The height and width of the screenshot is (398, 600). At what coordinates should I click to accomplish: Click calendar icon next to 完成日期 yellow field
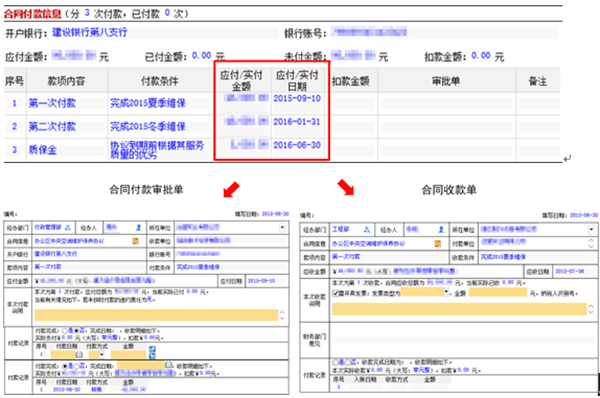169,365
